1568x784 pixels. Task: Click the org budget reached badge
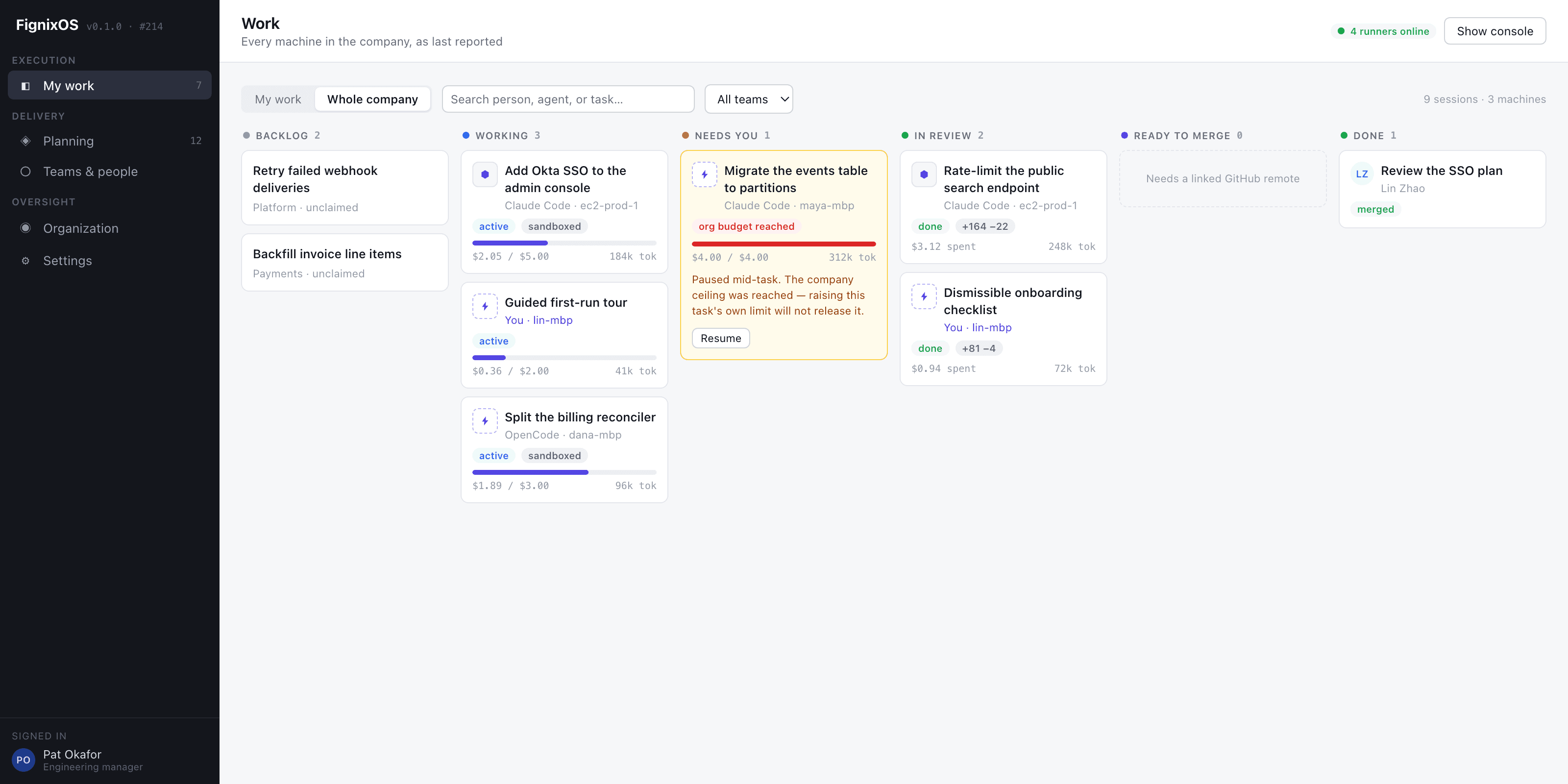click(746, 226)
